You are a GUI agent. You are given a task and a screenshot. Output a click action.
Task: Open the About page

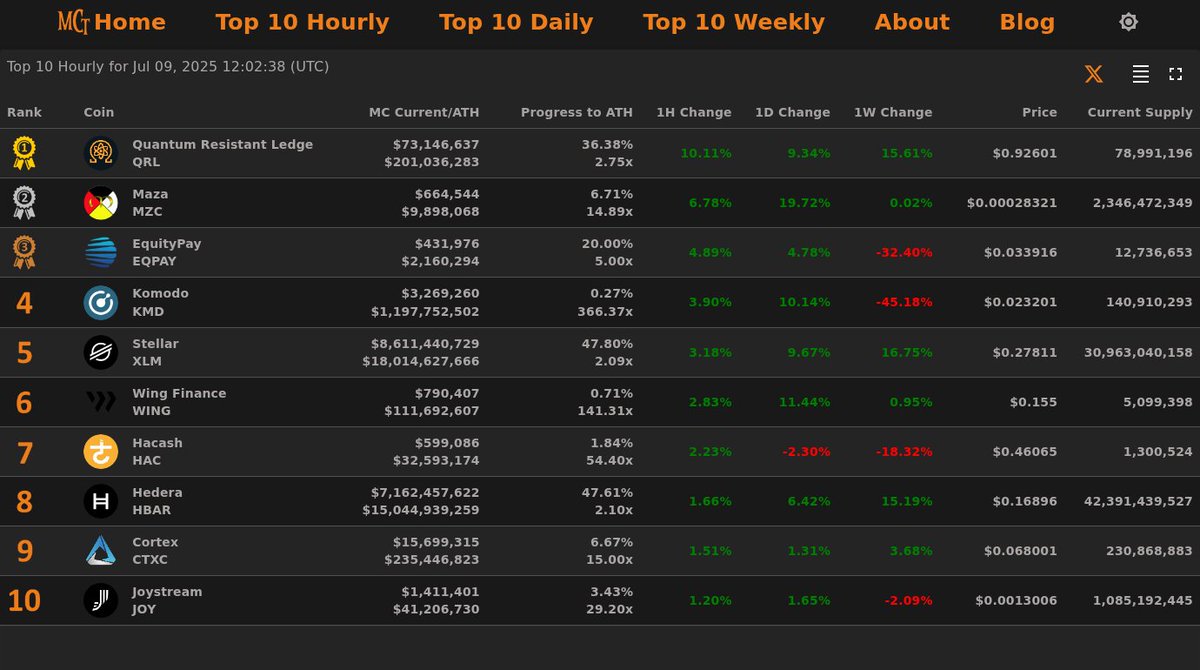click(912, 22)
